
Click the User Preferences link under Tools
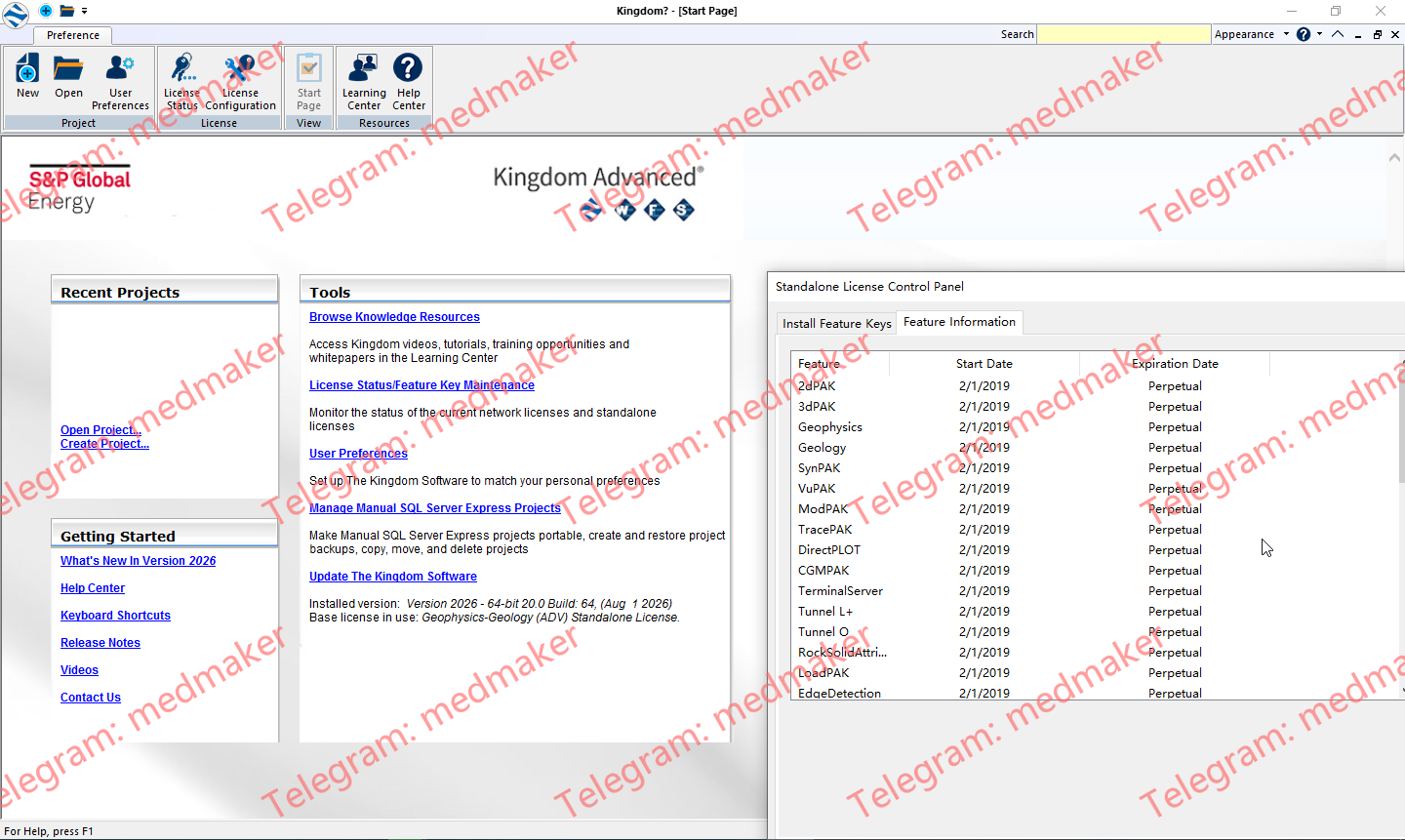coord(358,454)
